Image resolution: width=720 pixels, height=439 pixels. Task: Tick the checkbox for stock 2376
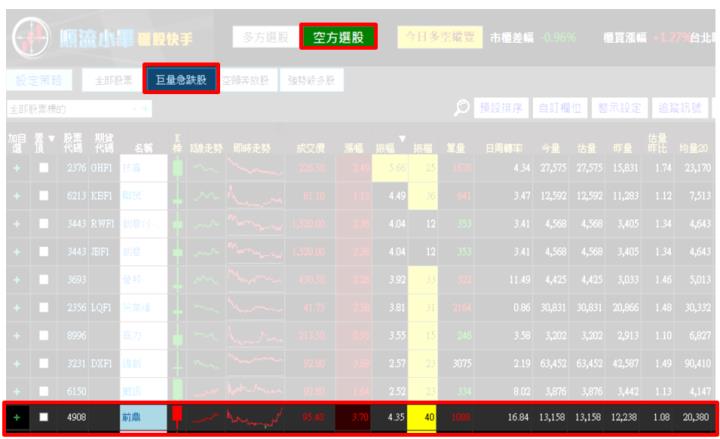44,168
